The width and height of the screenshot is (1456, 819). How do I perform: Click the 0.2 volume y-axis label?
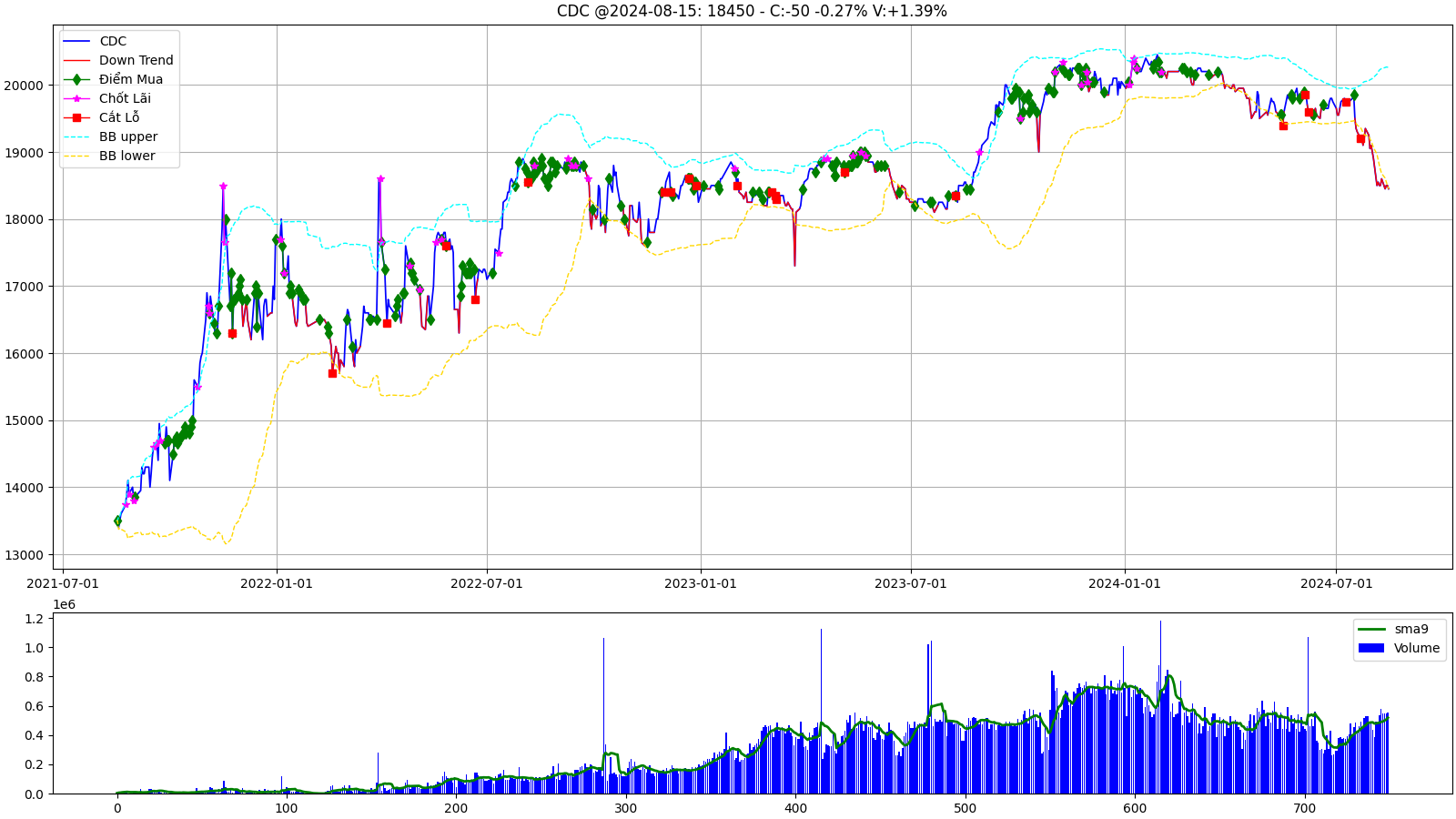coord(35,764)
